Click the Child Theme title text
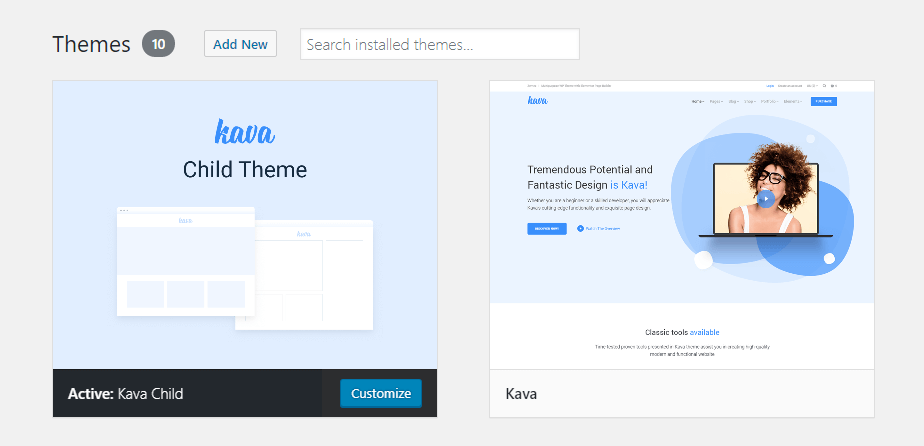Viewport: 924px width, 446px height. coord(245,170)
